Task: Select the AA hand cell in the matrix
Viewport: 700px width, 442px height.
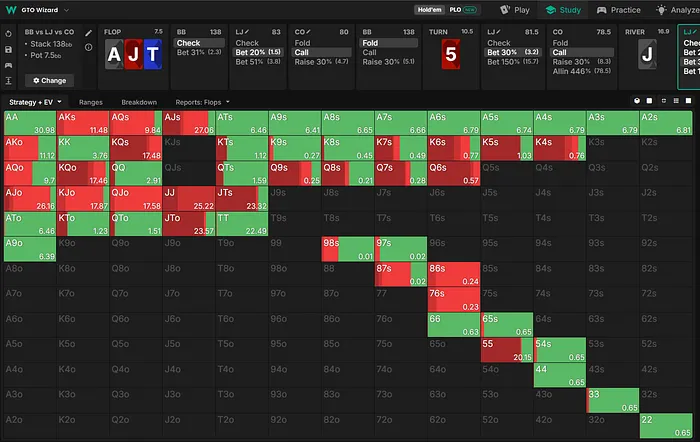Action: pyautogui.click(x=30, y=123)
